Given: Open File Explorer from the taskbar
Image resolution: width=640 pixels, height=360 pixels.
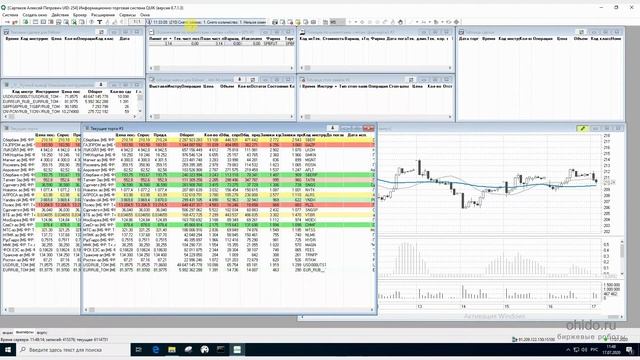Looking at the screenshot, I should [172, 350].
